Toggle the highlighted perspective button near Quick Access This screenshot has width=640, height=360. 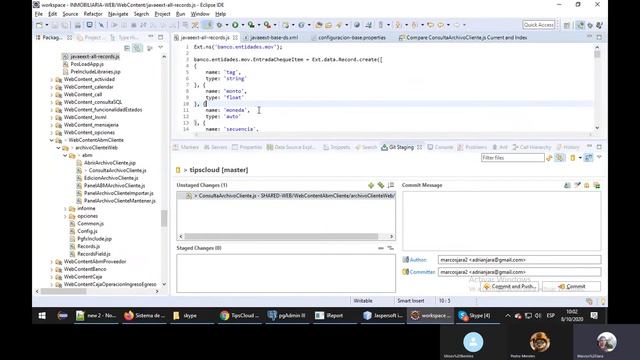(x=580, y=25)
